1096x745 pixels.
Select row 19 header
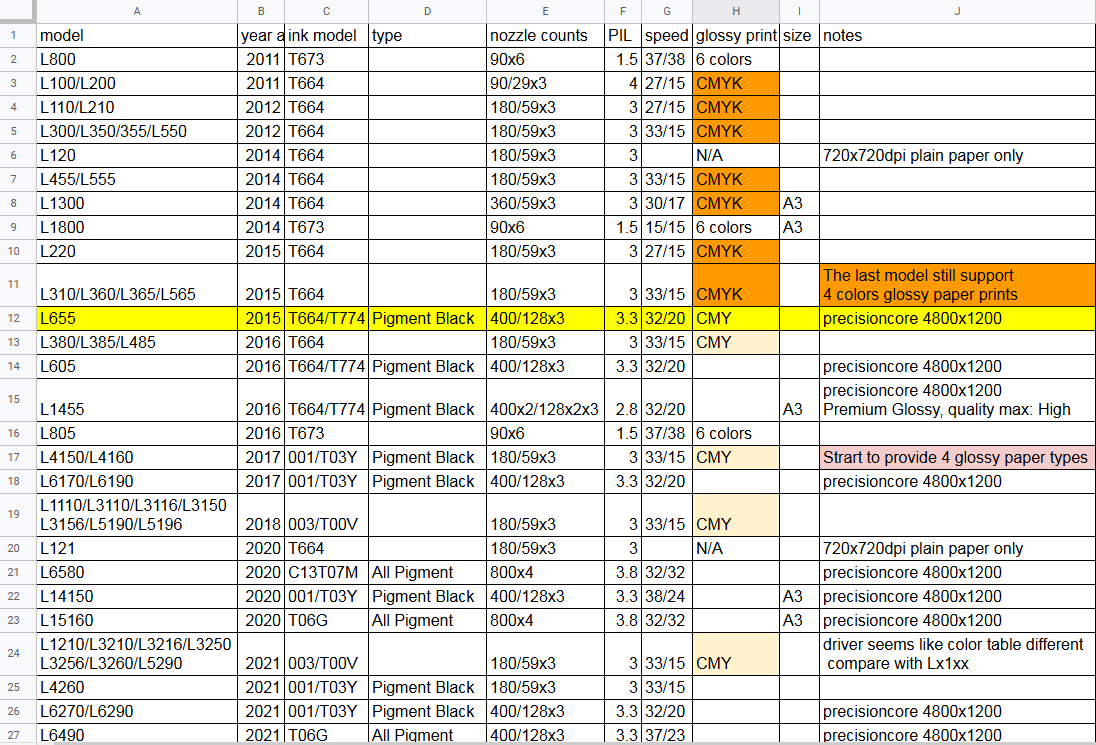pyautogui.click(x=17, y=514)
